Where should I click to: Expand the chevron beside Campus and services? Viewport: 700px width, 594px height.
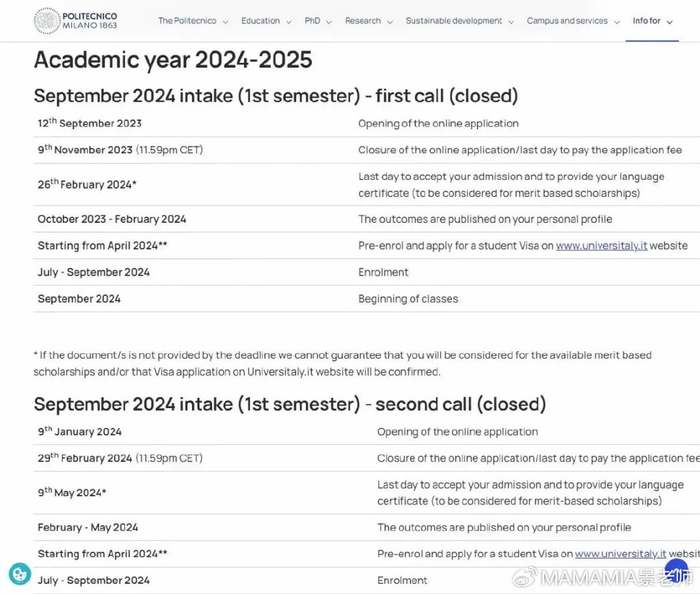pos(617,22)
